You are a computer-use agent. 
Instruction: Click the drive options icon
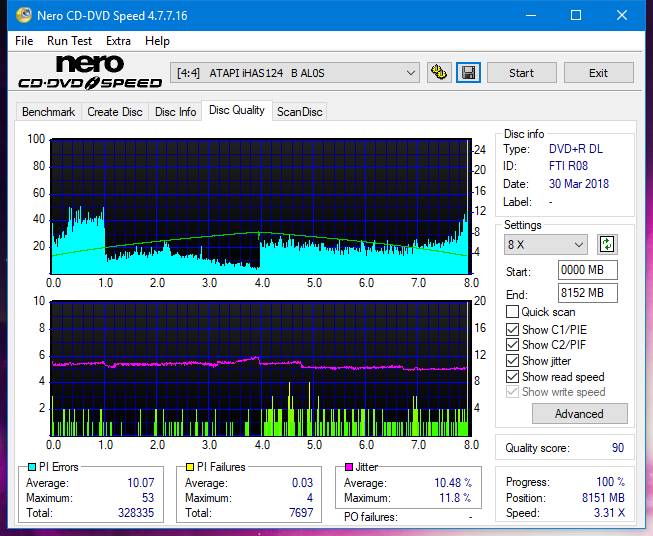coord(439,73)
